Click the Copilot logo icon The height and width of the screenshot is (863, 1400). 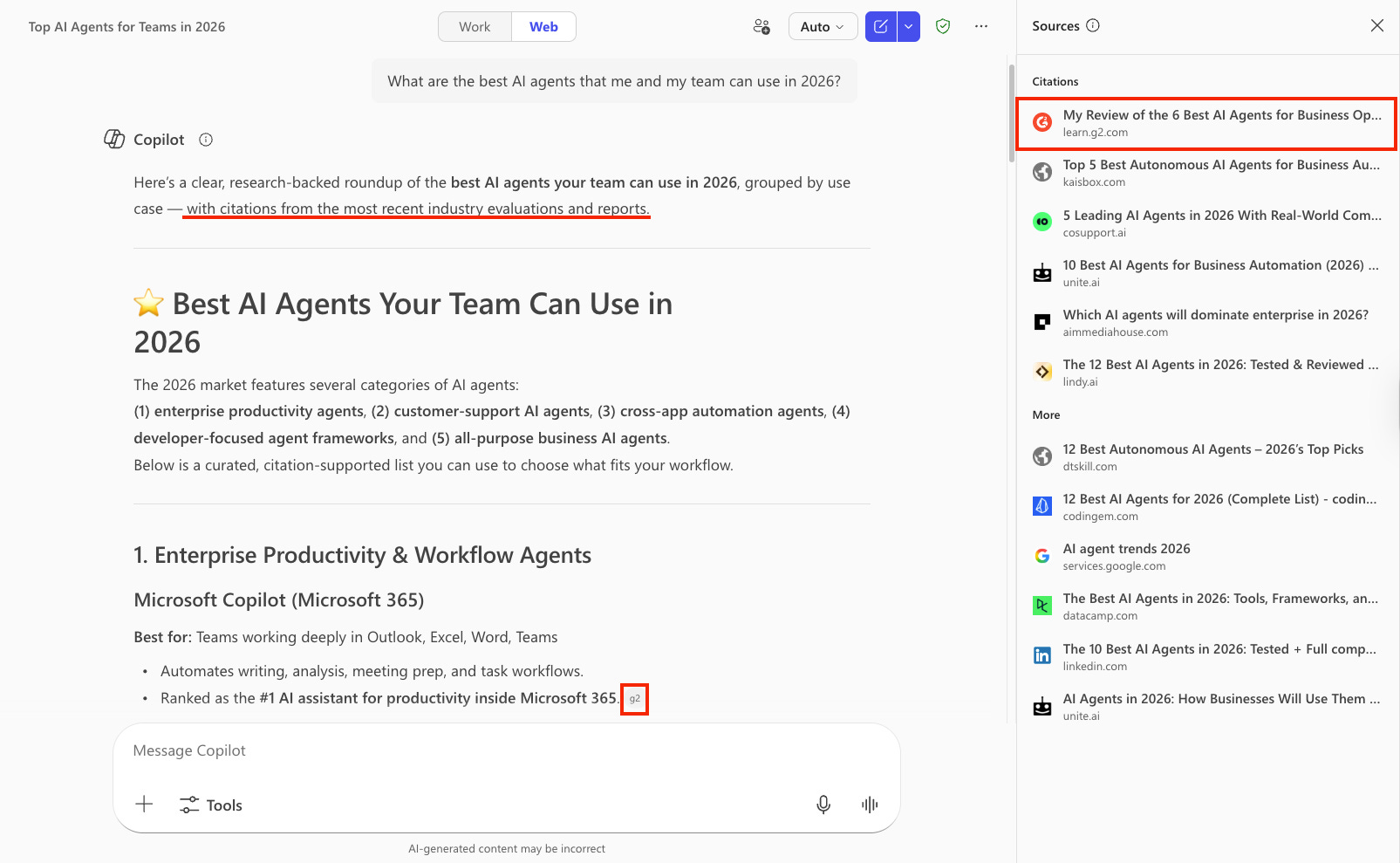coord(114,140)
